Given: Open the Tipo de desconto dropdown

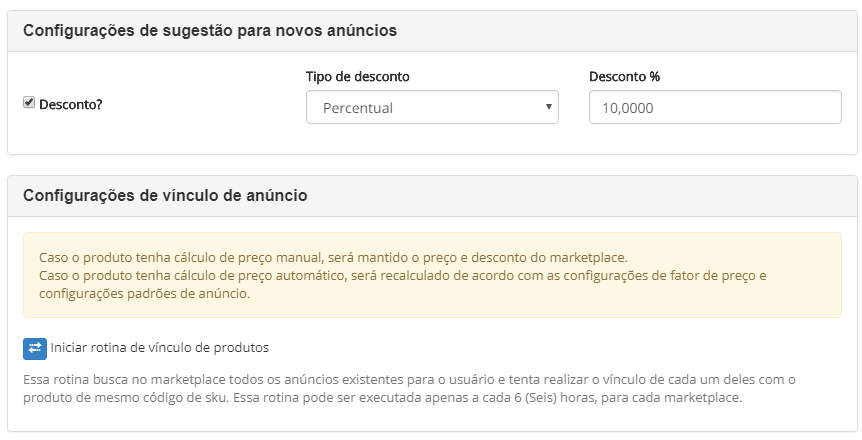Looking at the screenshot, I should [x=432, y=107].
